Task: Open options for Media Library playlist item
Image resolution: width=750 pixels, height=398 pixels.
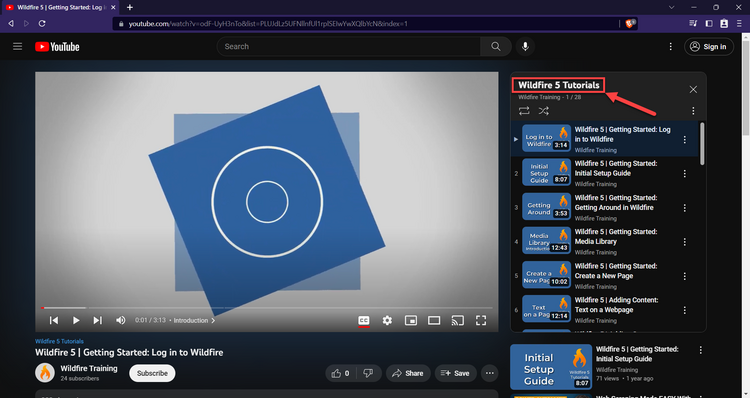Action: (684, 242)
